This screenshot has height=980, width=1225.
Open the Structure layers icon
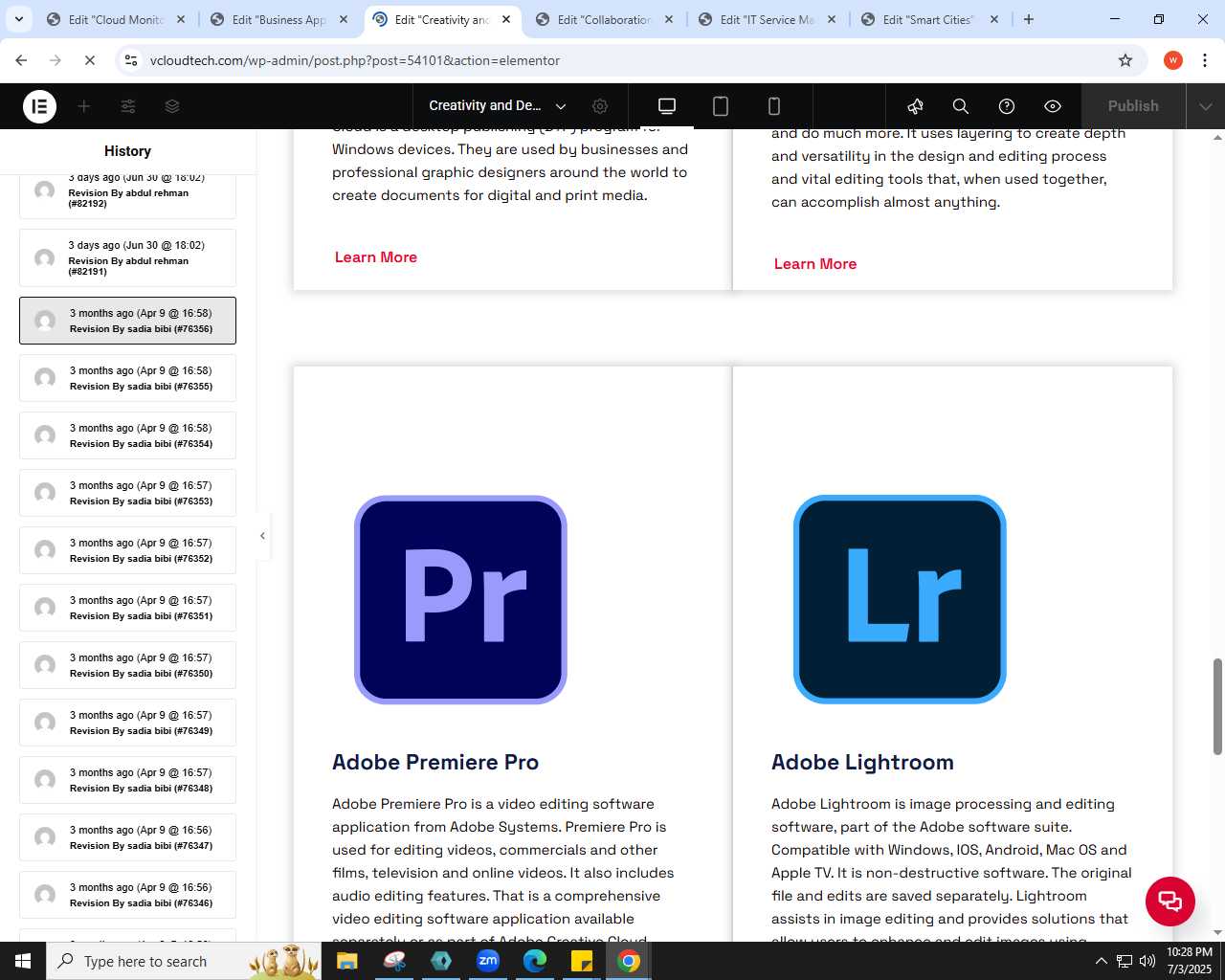coord(172,106)
